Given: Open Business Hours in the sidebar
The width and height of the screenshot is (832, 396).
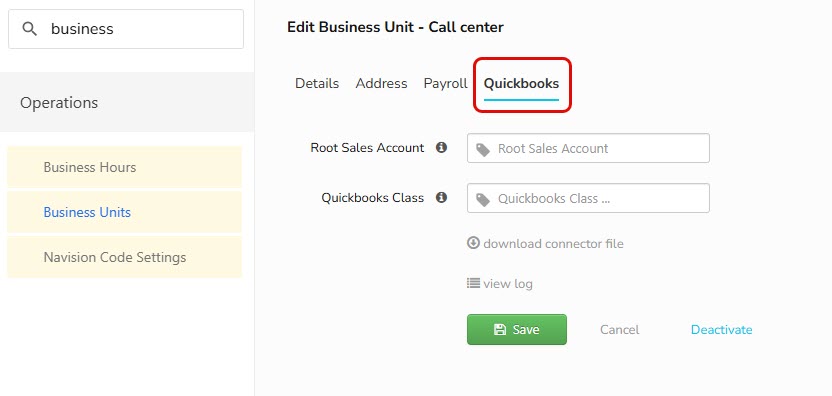Looking at the screenshot, I should (124, 167).
